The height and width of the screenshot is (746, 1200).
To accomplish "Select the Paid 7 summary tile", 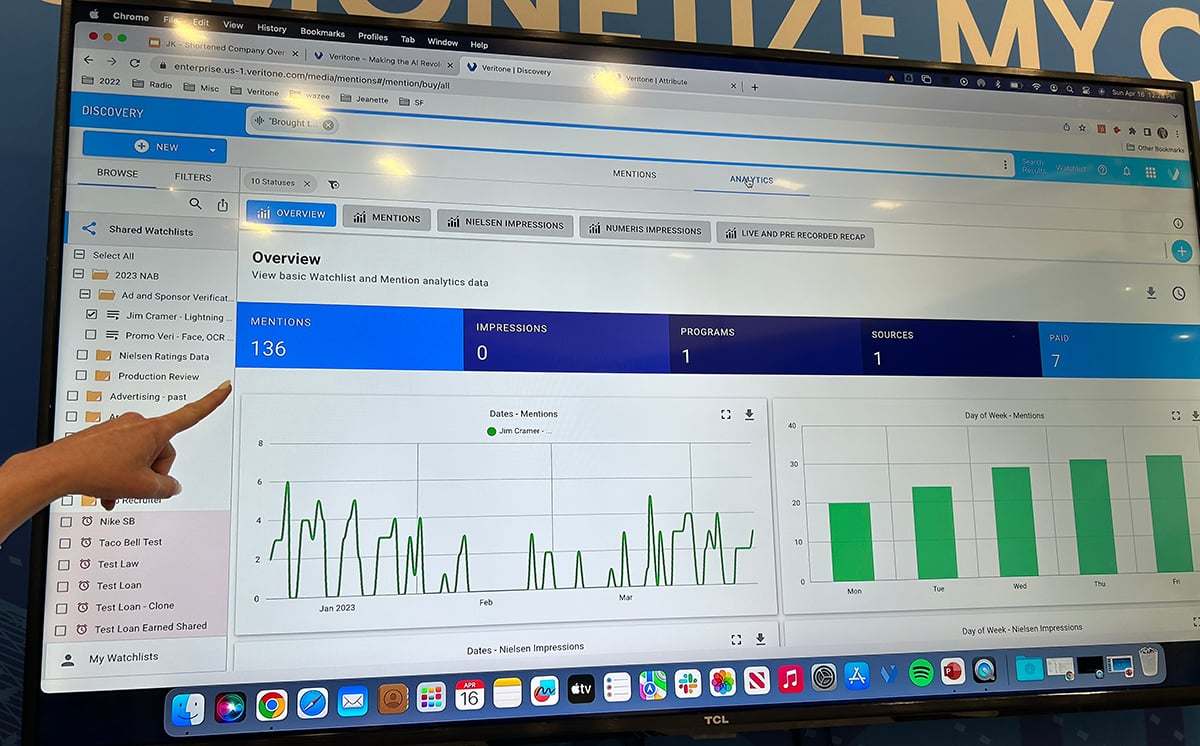I will (1119, 351).
